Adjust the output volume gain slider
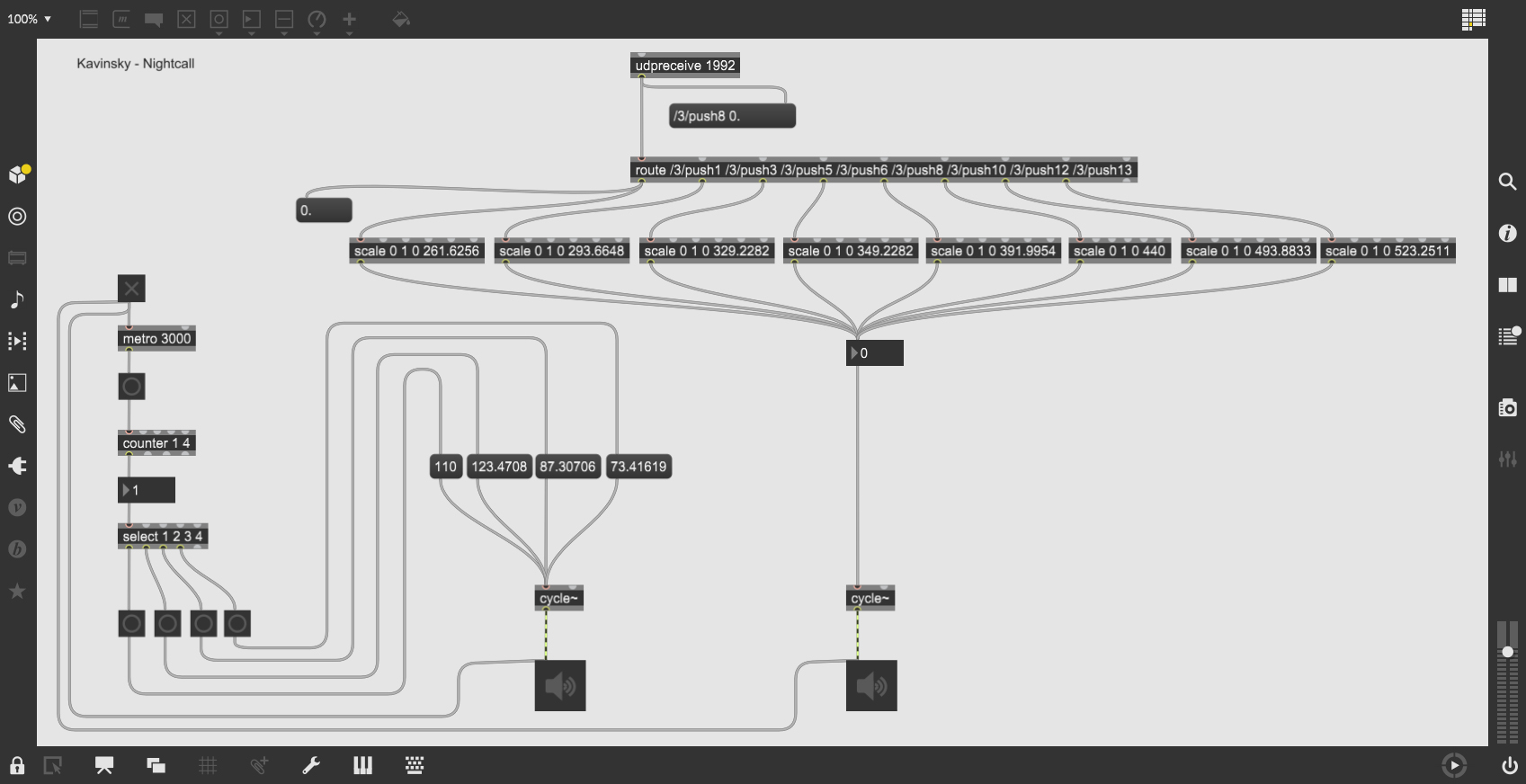This screenshot has height=784, width=1526. [x=1508, y=652]
